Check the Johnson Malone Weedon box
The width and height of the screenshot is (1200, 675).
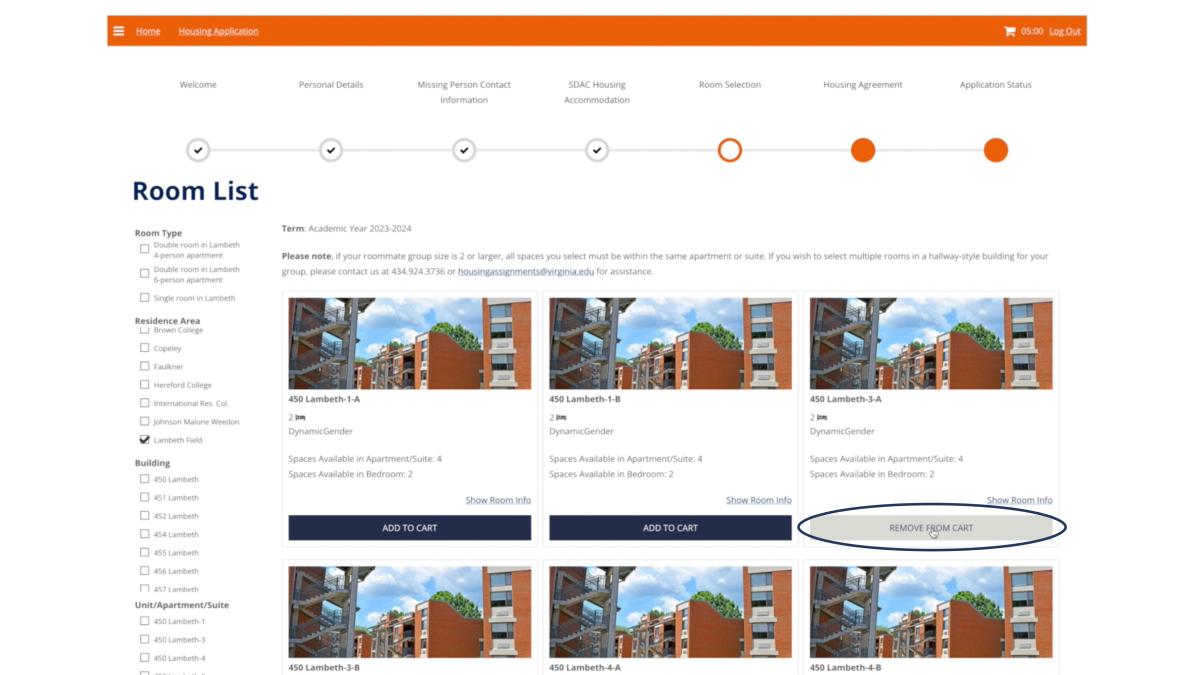145,421
